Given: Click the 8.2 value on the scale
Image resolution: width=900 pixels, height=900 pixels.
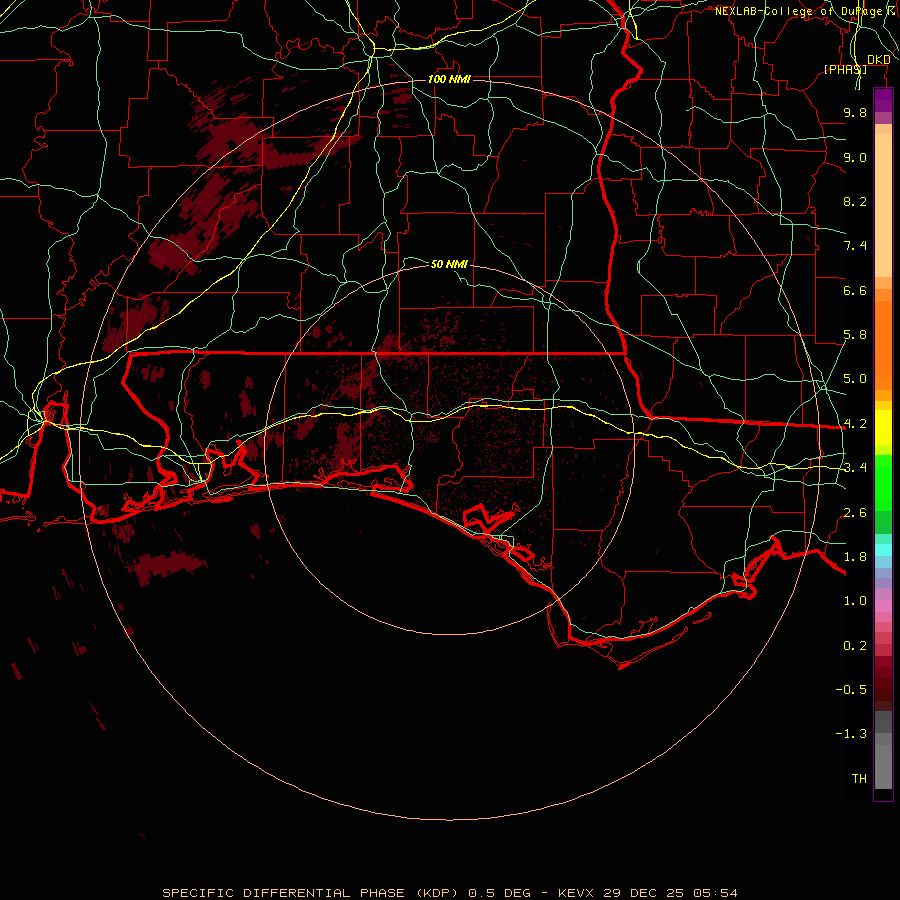Looking at the screenshot, I should click(x=855, y=201).
